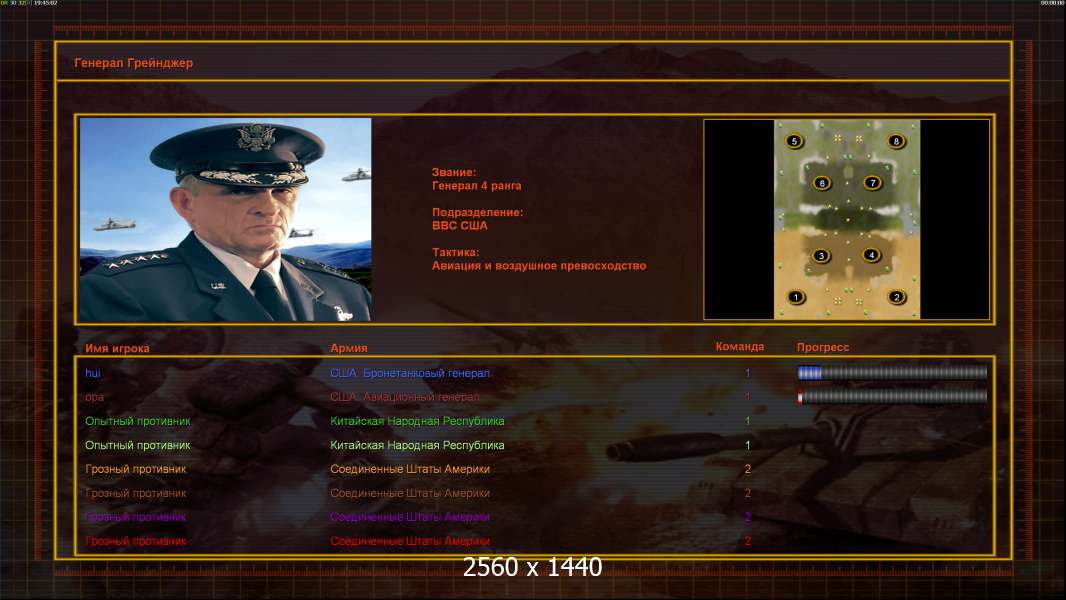Click the 'Звание:' label
The width and height of the screenshot is (1066, 600).
coord(454,173)
